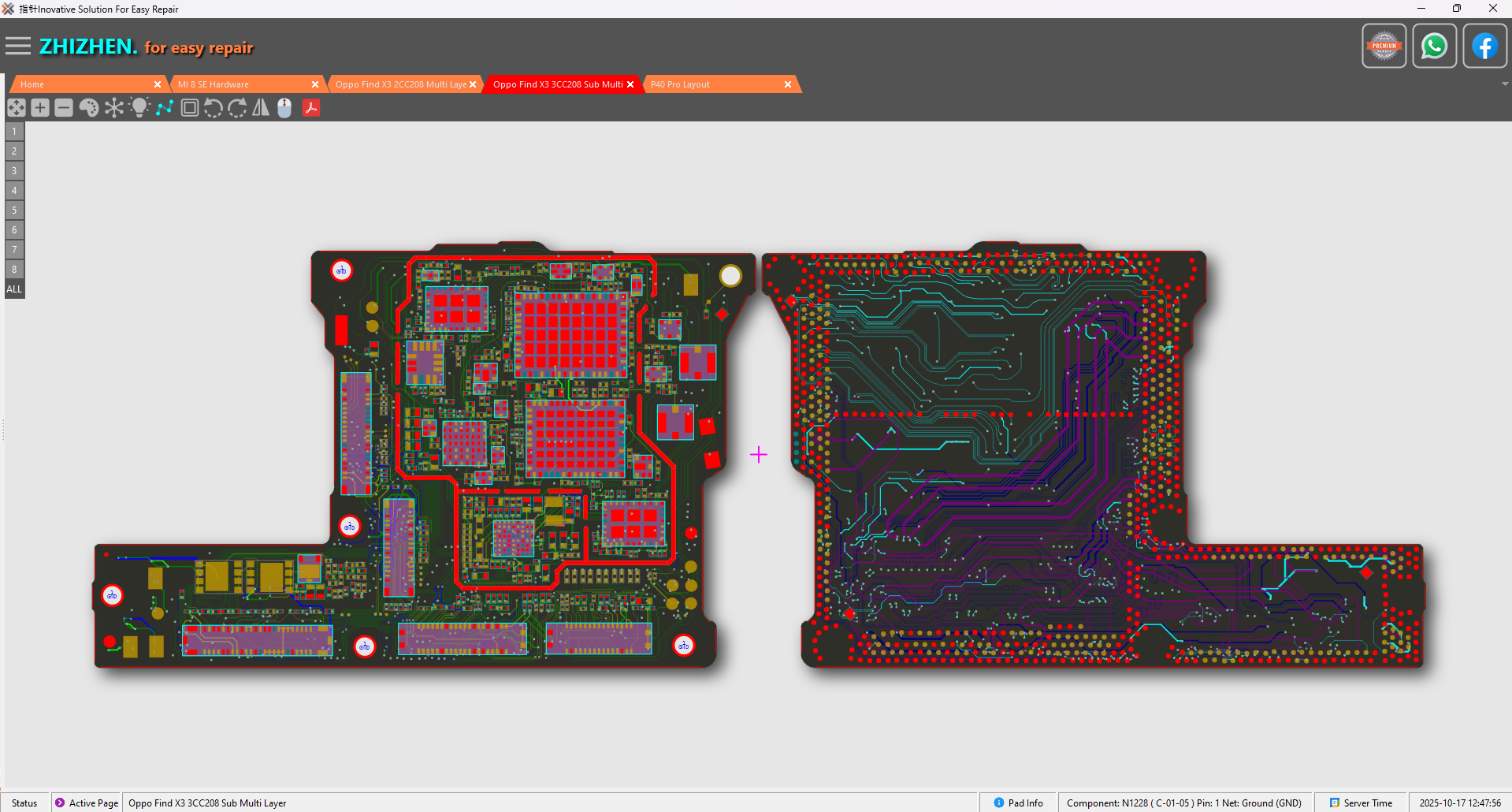Close the Oppo Find X3 2CC208 tab
The width and height of the screenshot is (1512, 812).
tap(473, 84)
